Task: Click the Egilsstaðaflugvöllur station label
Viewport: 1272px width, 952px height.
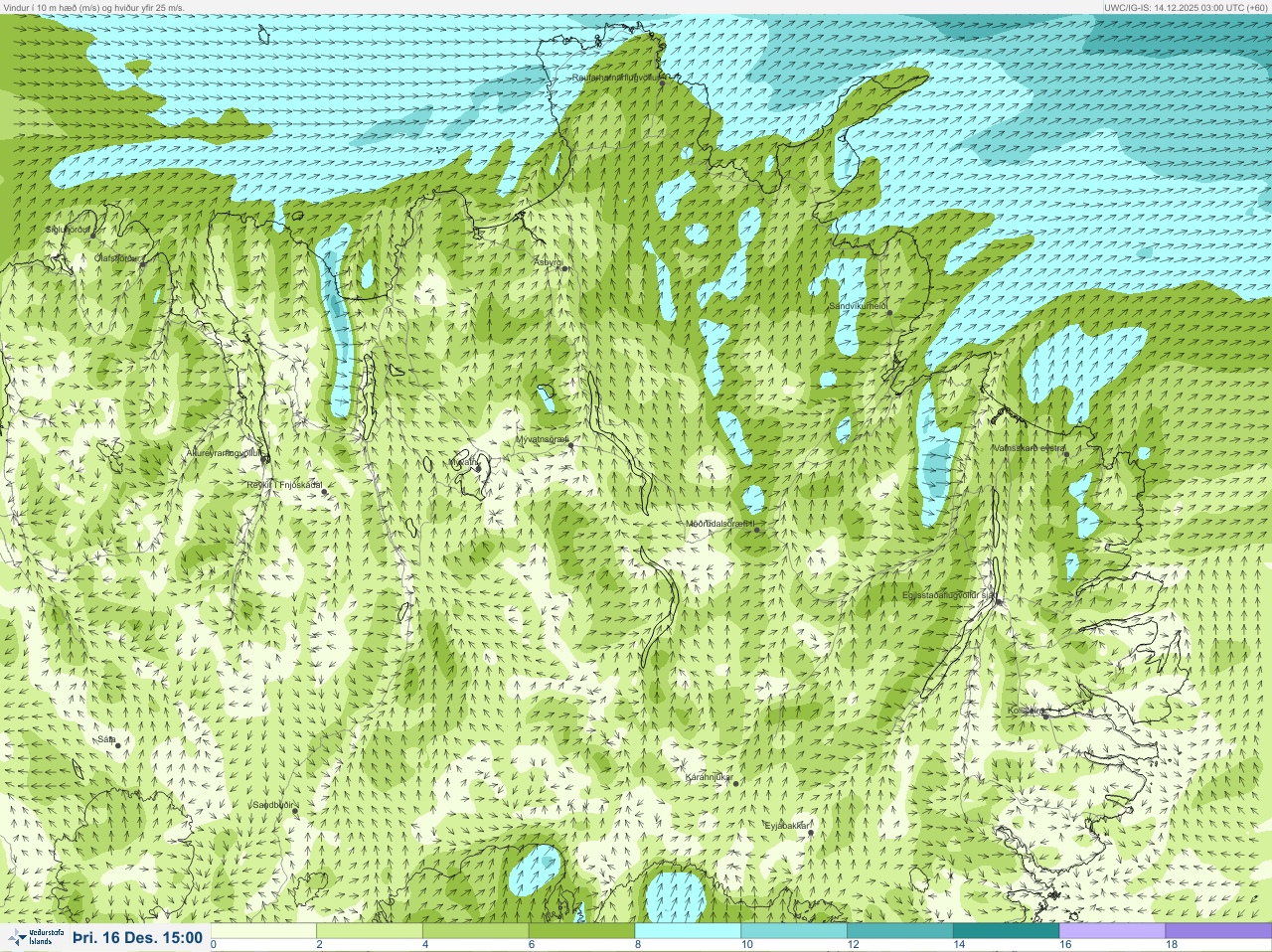Action: (x=949, y=595)
